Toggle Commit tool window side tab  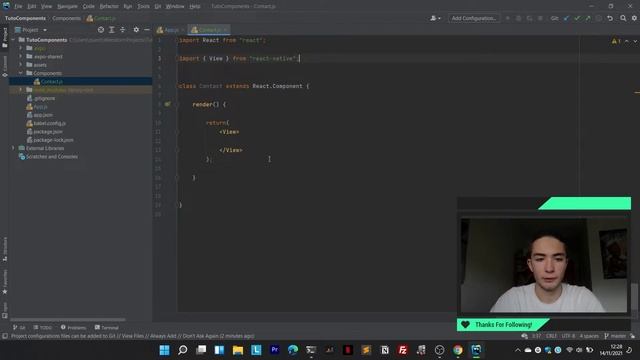4,66
